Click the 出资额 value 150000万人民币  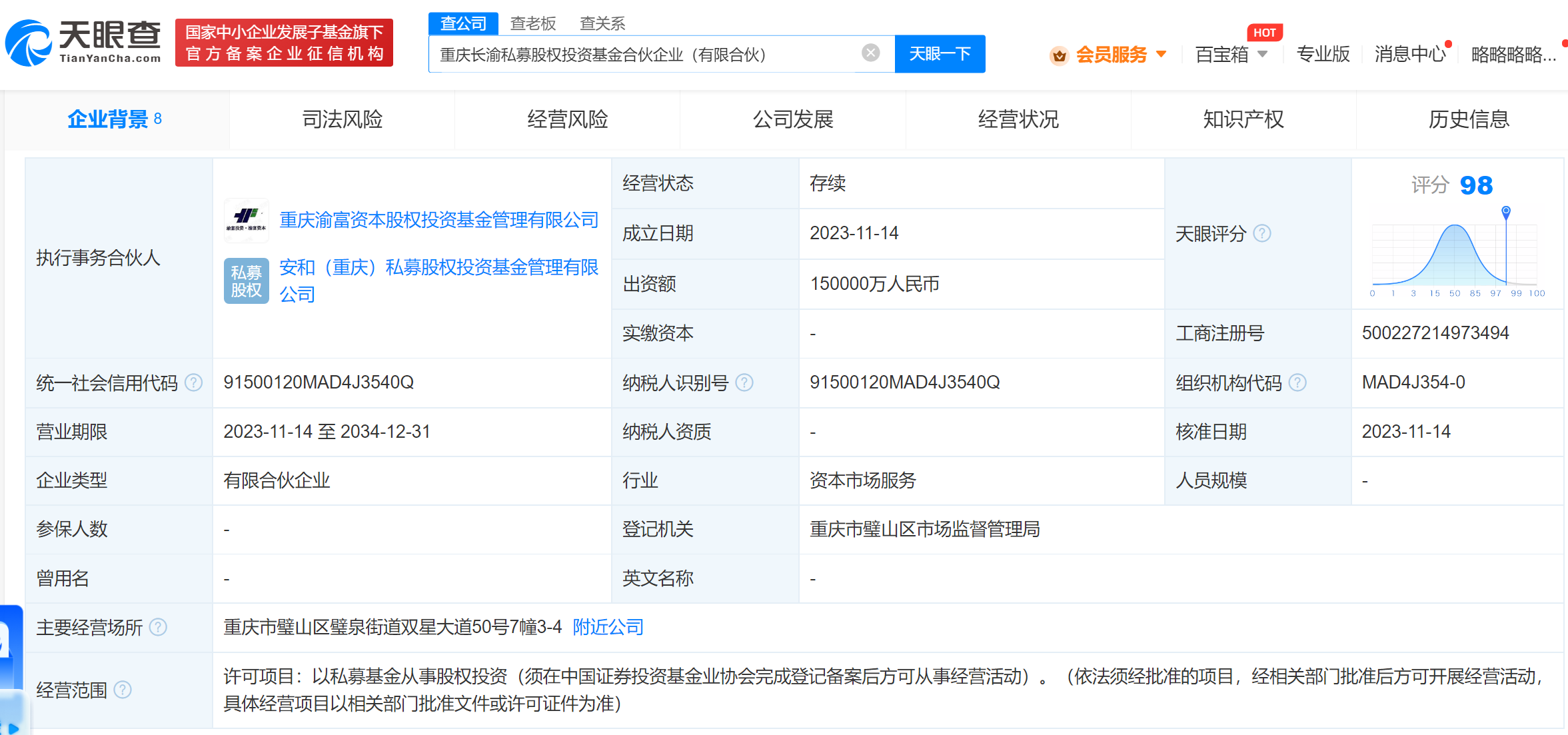coord(874,284)
